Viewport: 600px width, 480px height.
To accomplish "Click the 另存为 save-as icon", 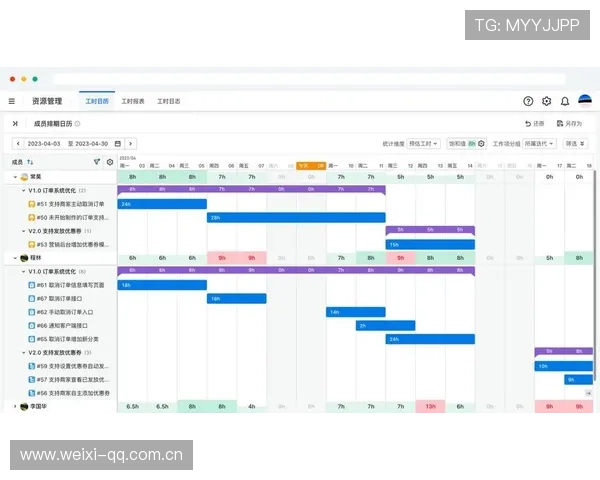I will (x=560, y=123).
